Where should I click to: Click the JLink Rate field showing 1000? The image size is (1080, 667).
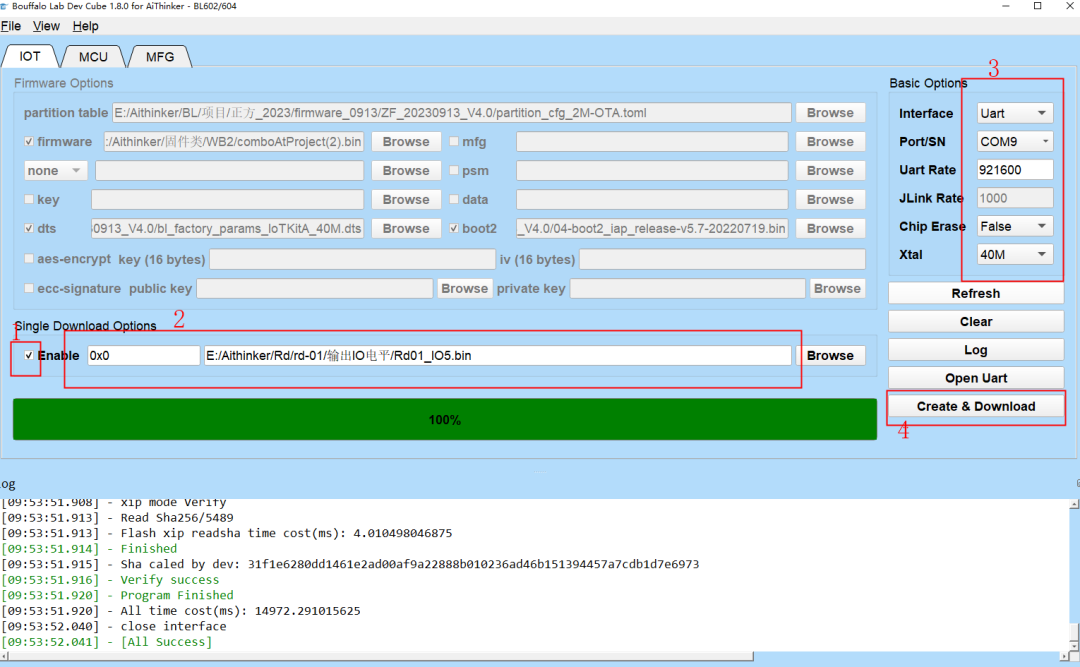point(1015,198)
